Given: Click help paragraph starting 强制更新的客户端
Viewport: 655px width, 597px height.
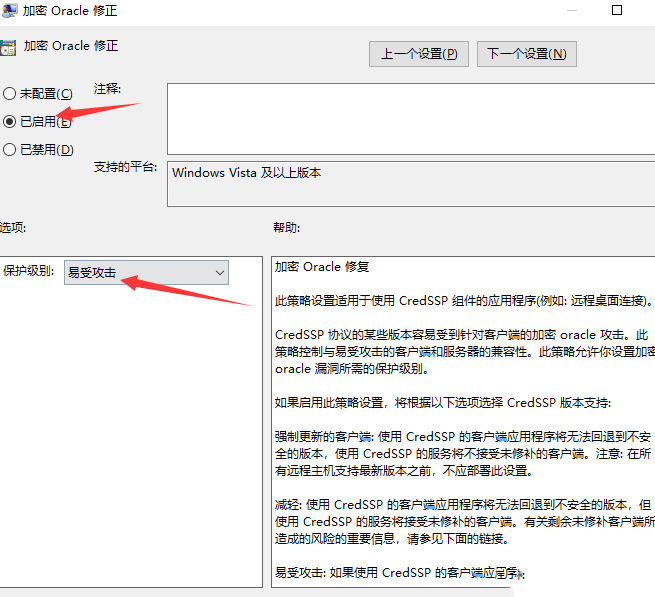Looking at the screenshot, I should (x=463, y=454).
